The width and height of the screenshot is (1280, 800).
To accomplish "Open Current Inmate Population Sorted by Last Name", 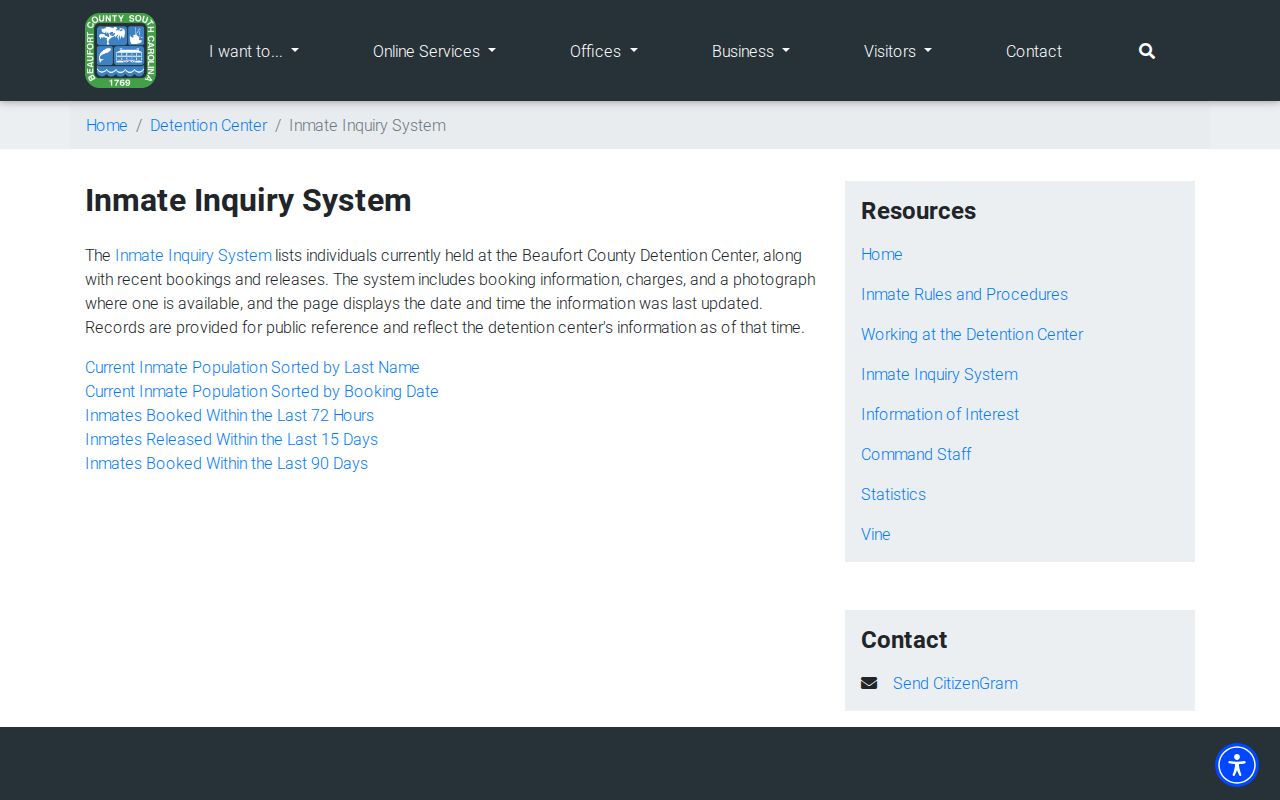I will point(252,367).
